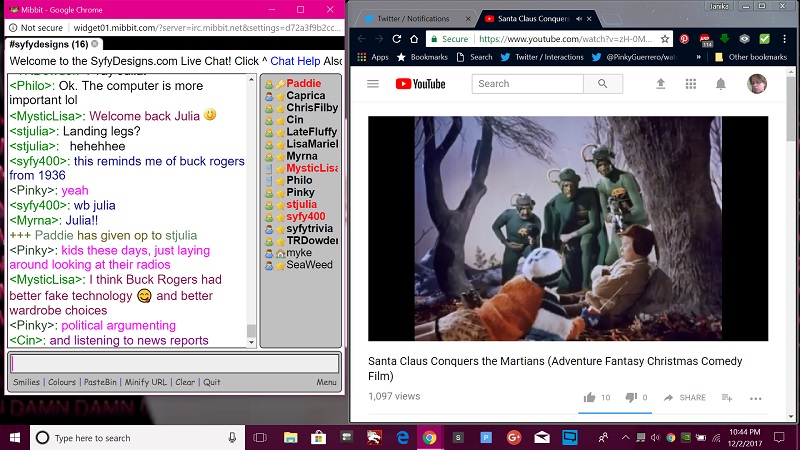
Task: Bookmark this page with the star icon
Action: click(x=664, y=39)
